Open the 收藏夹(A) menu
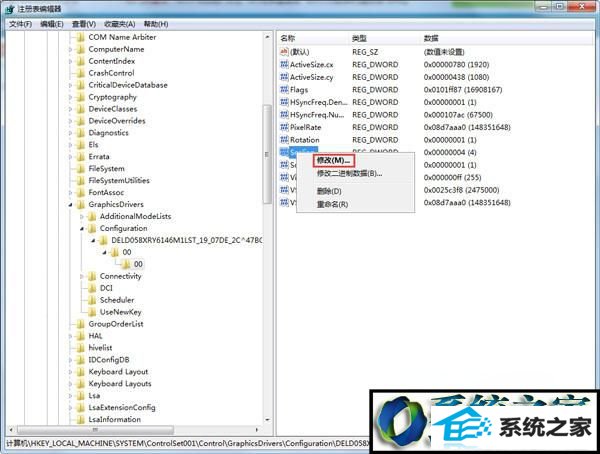 pos(119,24)
